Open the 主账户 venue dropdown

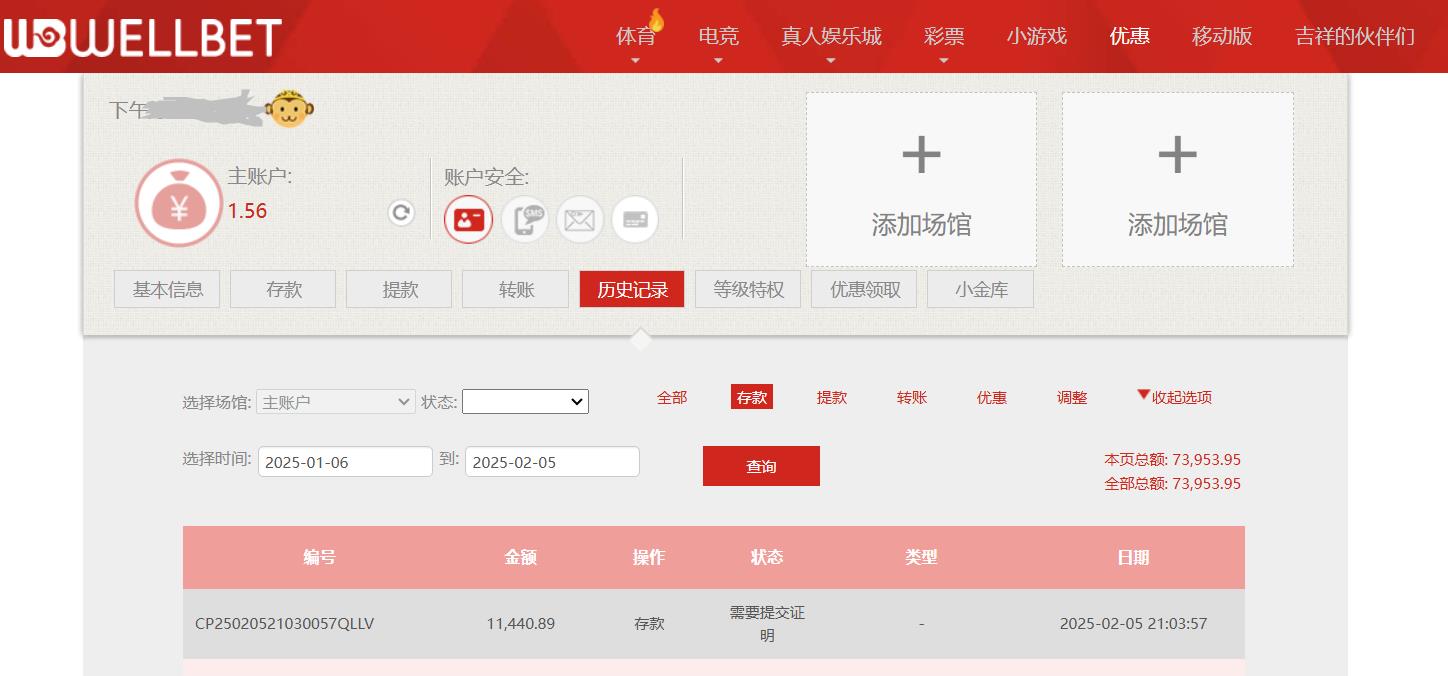click(x=335, y=400)
